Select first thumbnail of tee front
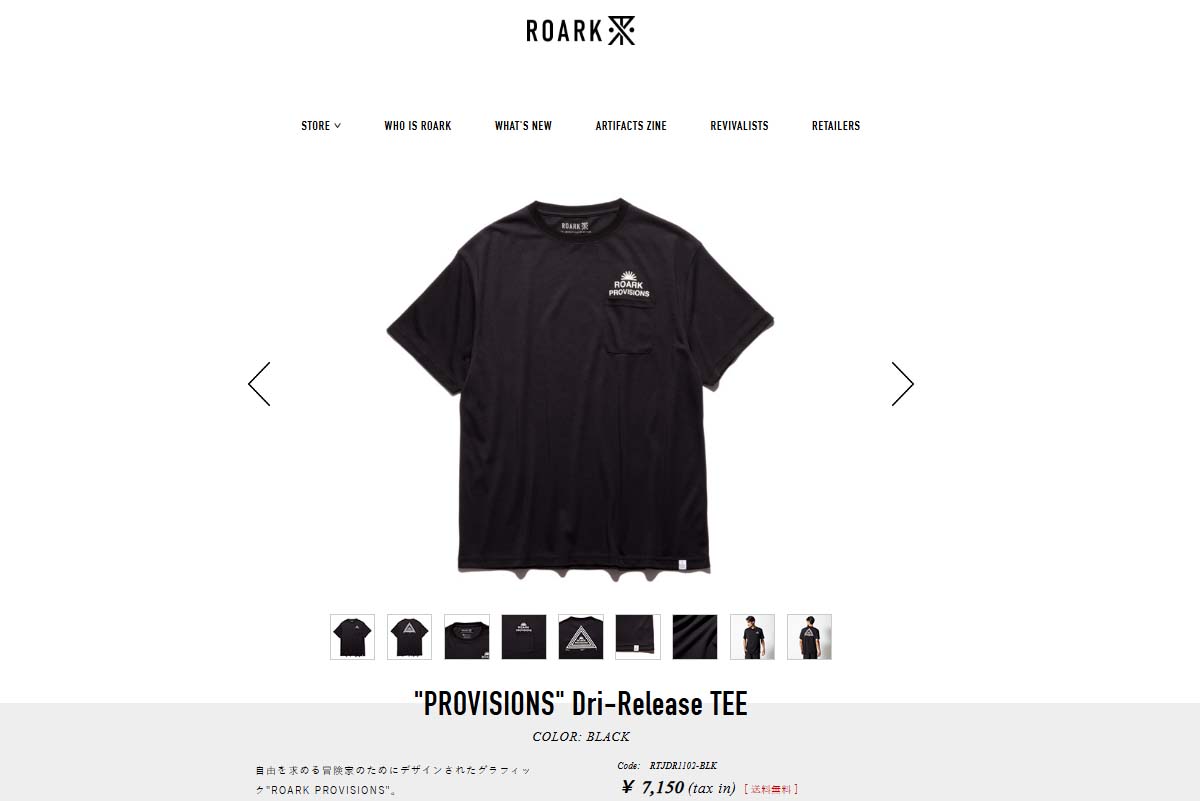1200x801 pixels. (353, 637)
